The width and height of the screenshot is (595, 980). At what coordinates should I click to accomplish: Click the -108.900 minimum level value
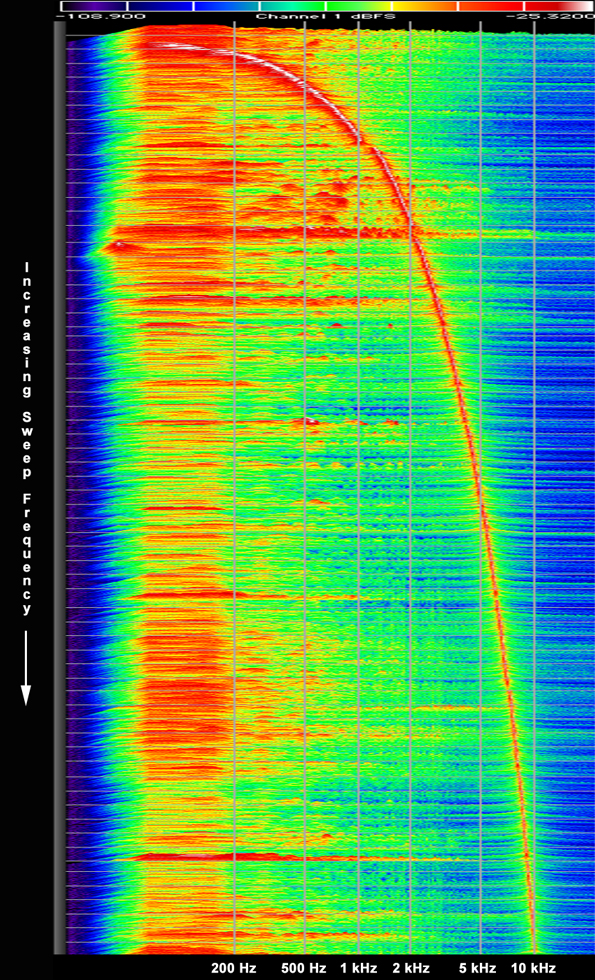[x=100, y=16]
